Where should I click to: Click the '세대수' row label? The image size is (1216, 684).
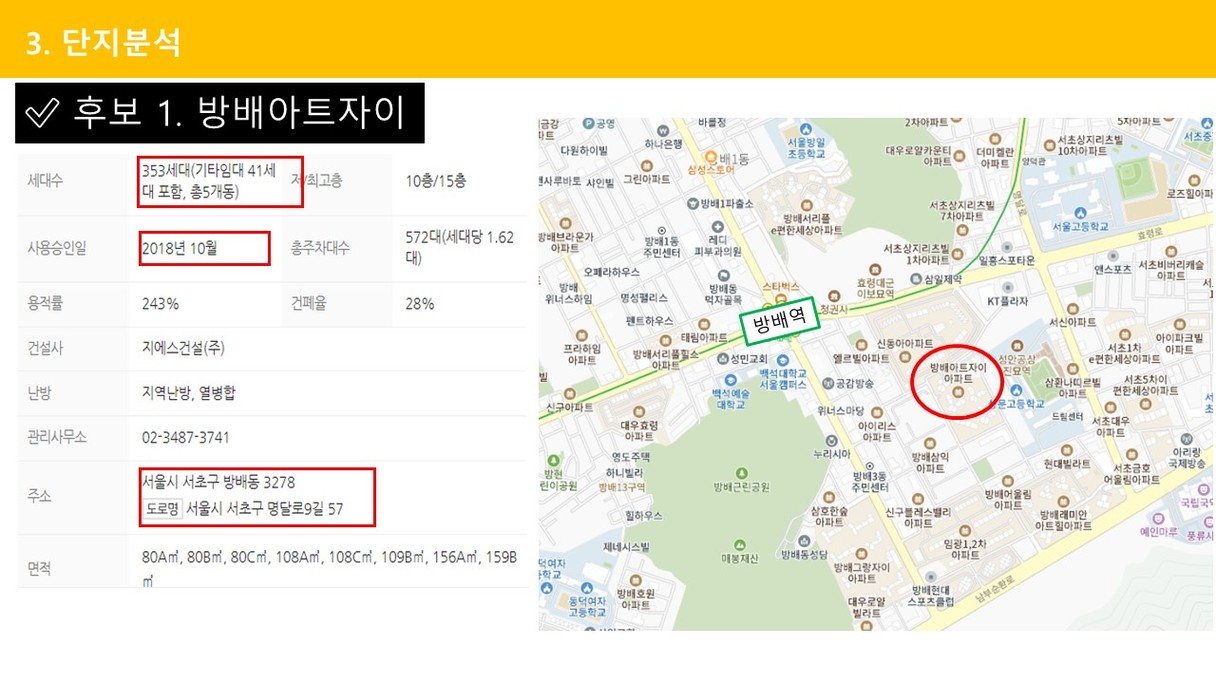46,181
